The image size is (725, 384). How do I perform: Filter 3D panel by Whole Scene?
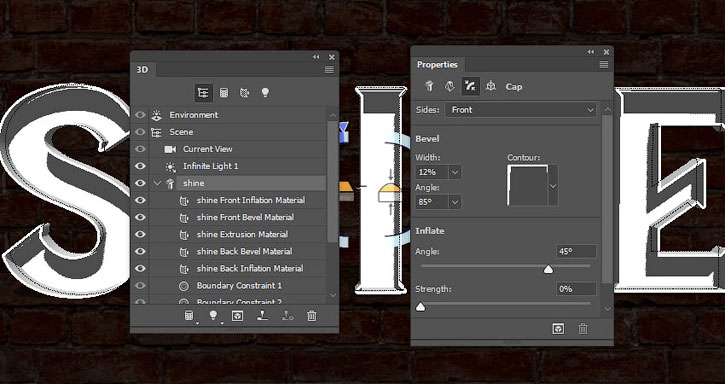(x=203, y=93)
